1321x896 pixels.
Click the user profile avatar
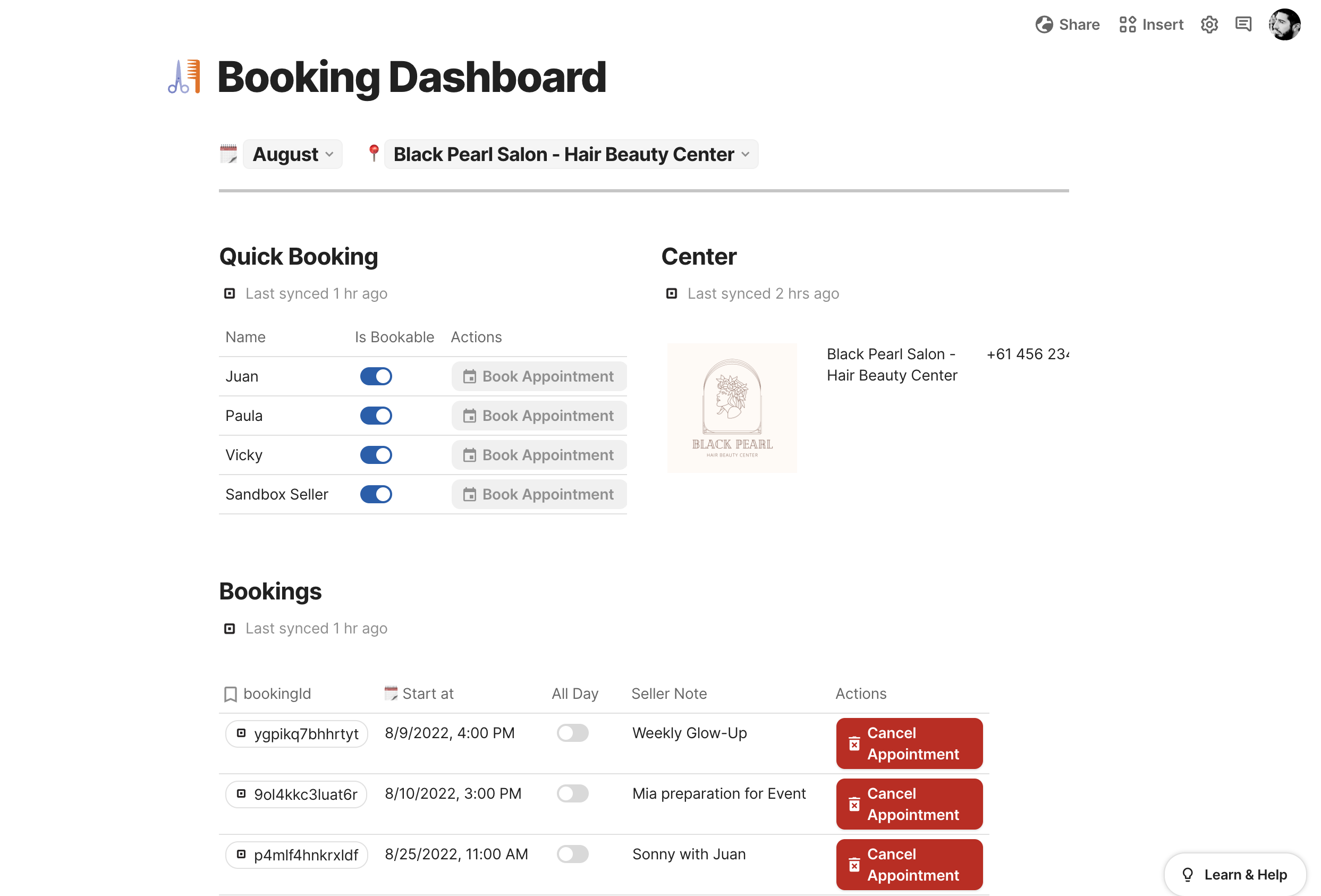pyautogui.click(x=1284, y=24)
